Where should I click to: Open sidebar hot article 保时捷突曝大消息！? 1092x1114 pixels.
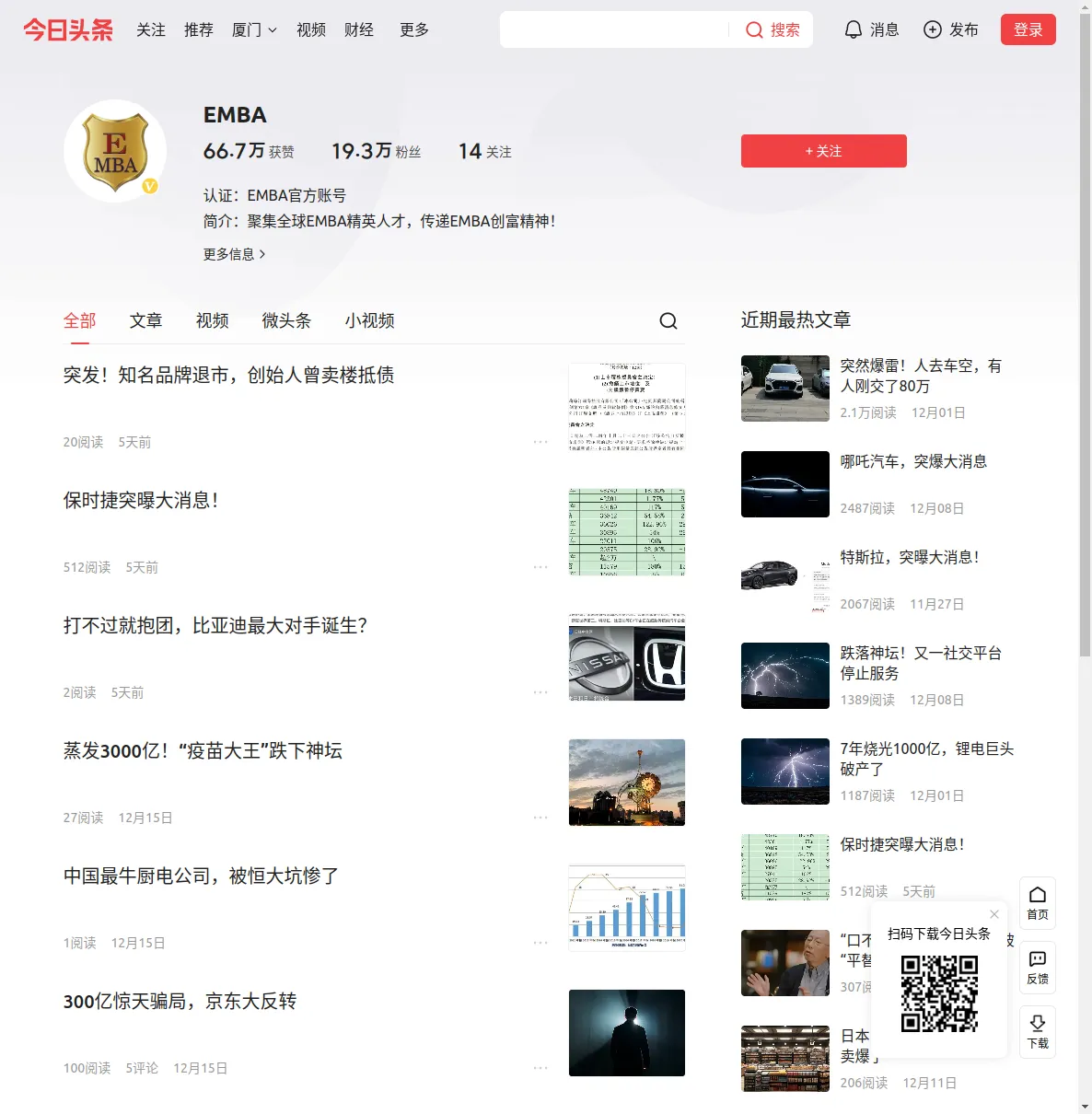(902, 844)
